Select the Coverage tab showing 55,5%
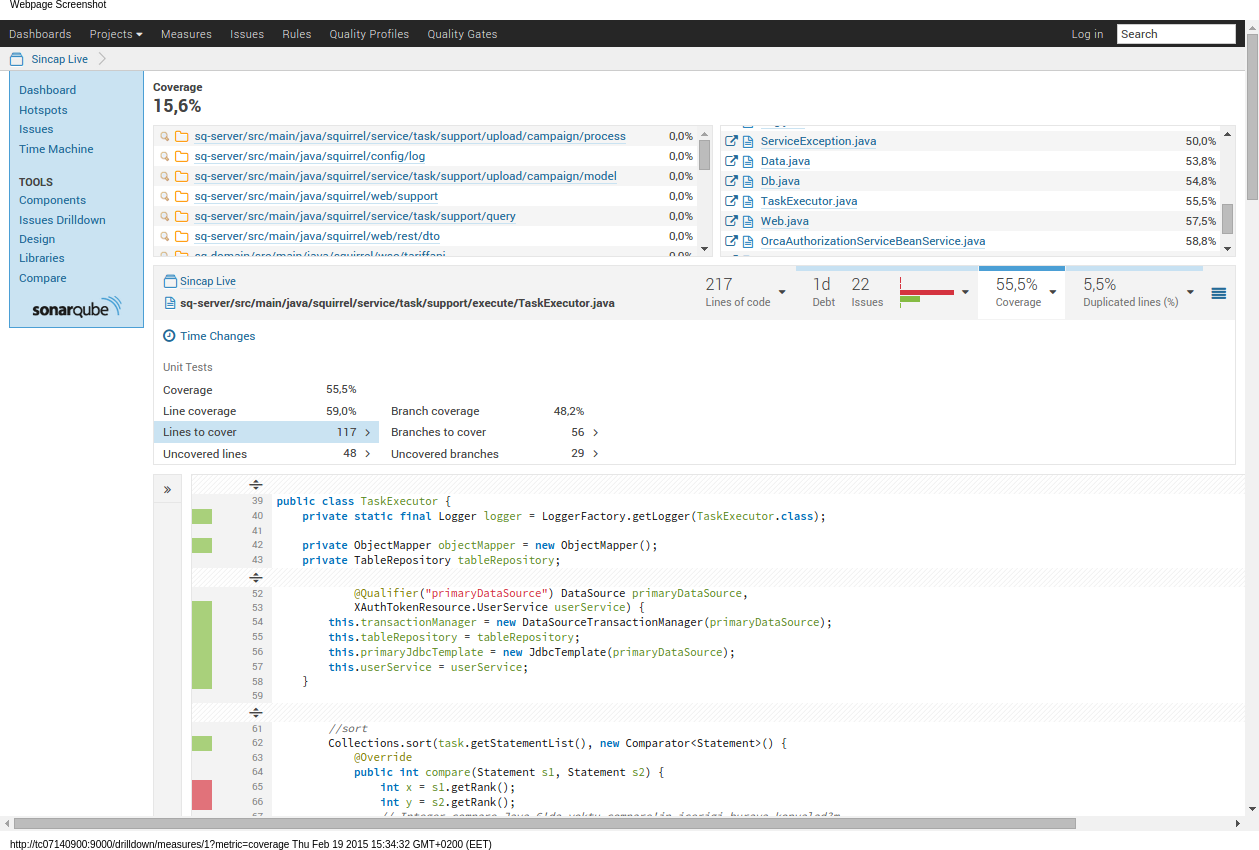This screenshot has height=850, width=1259. 1019,292
